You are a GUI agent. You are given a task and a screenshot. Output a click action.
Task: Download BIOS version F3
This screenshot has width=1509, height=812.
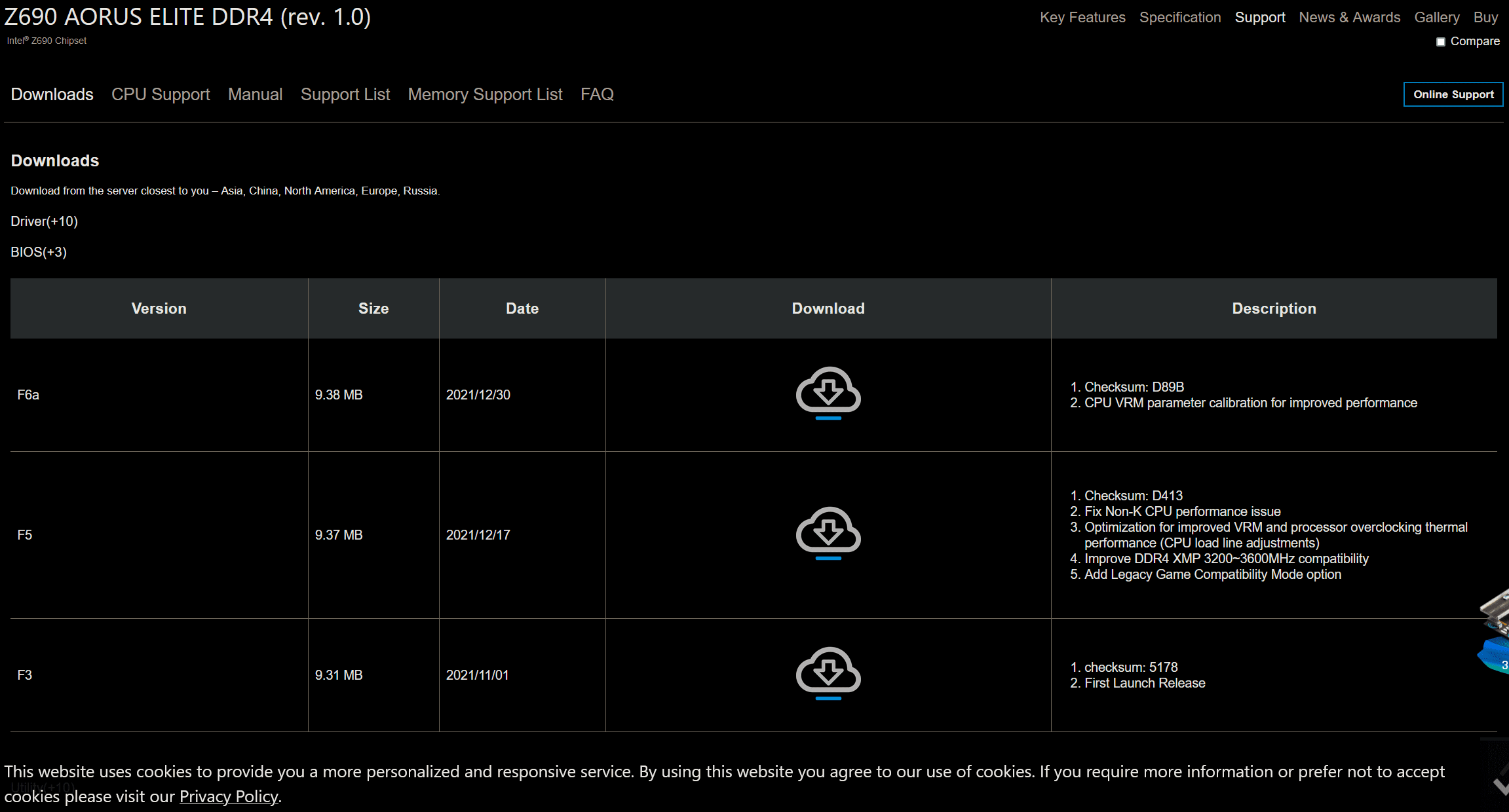click(x=828, y=673)
